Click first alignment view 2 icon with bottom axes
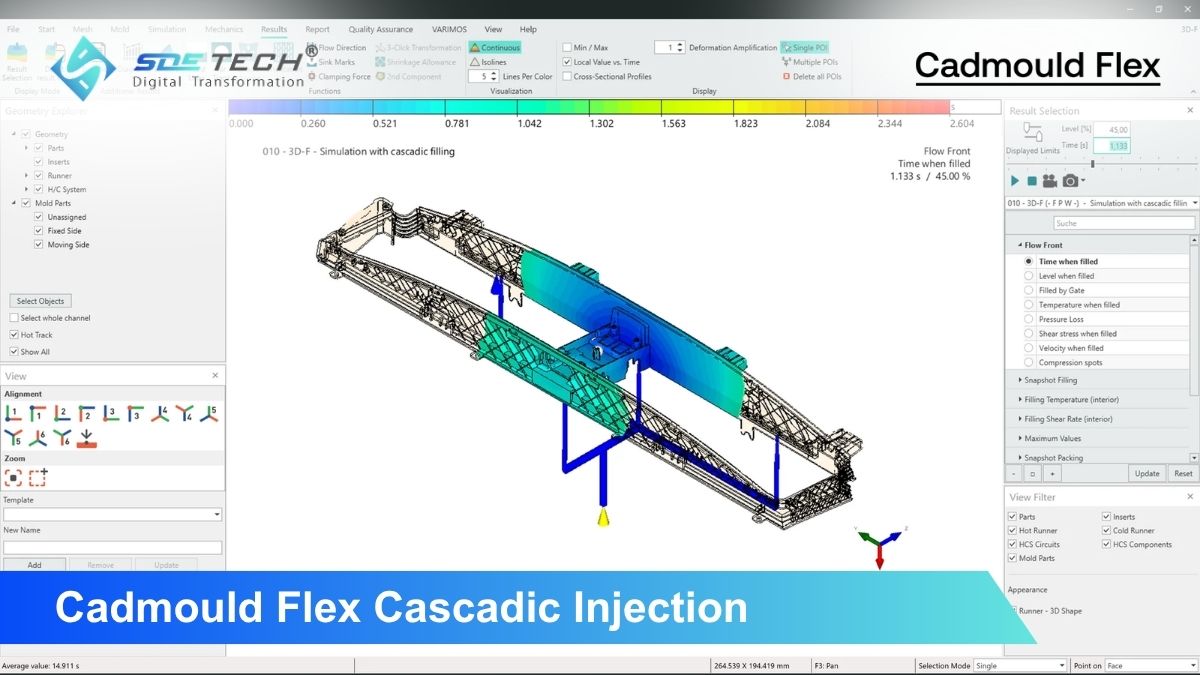1200x675 pixels. click(62, 413)
